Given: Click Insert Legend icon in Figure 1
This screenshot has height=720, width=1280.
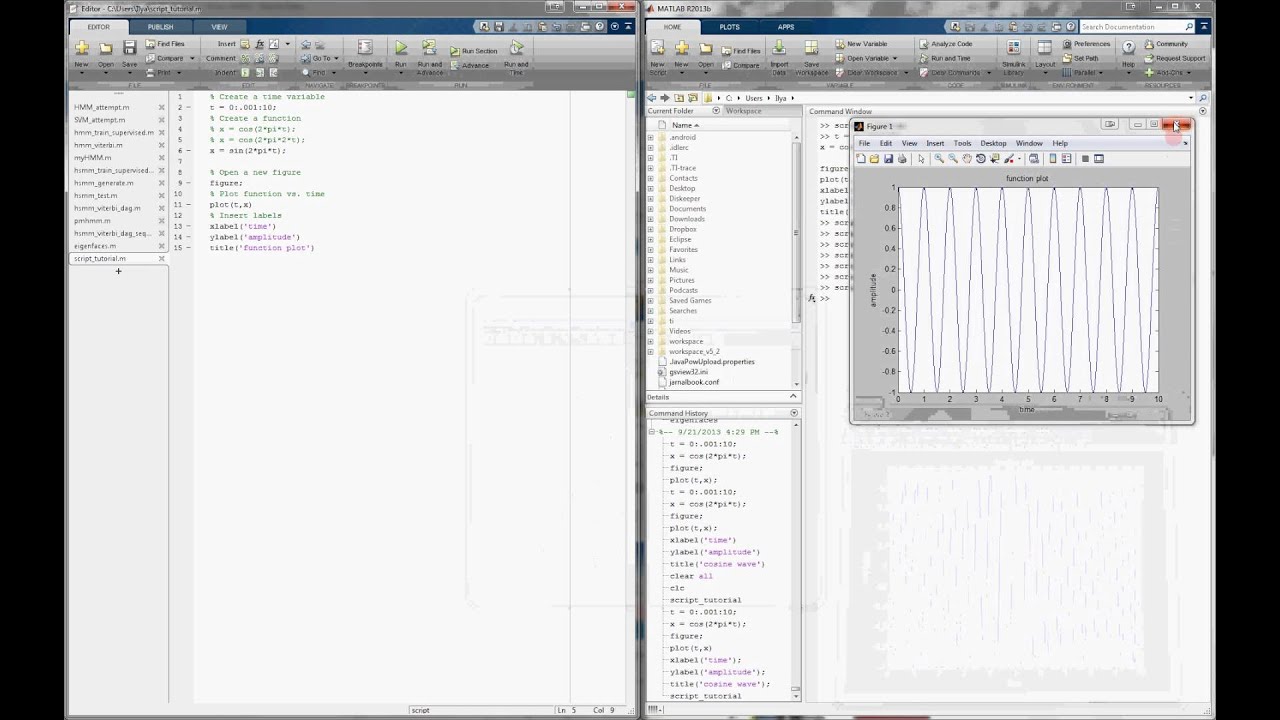Looking at the screenshot, I should click(x=1066, y=159).
